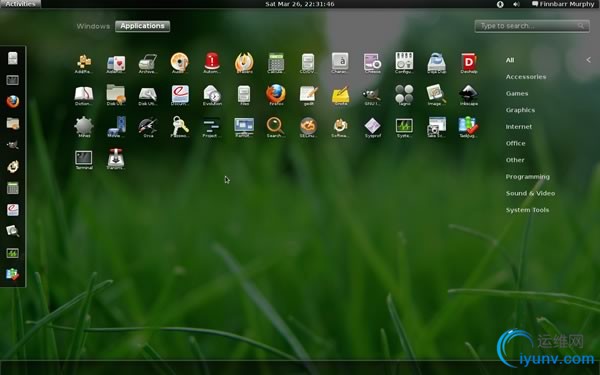Launch the Transmission torrent client
This screenshot has width=600, height=375.
pyautogui.click(x=116, y=159)
